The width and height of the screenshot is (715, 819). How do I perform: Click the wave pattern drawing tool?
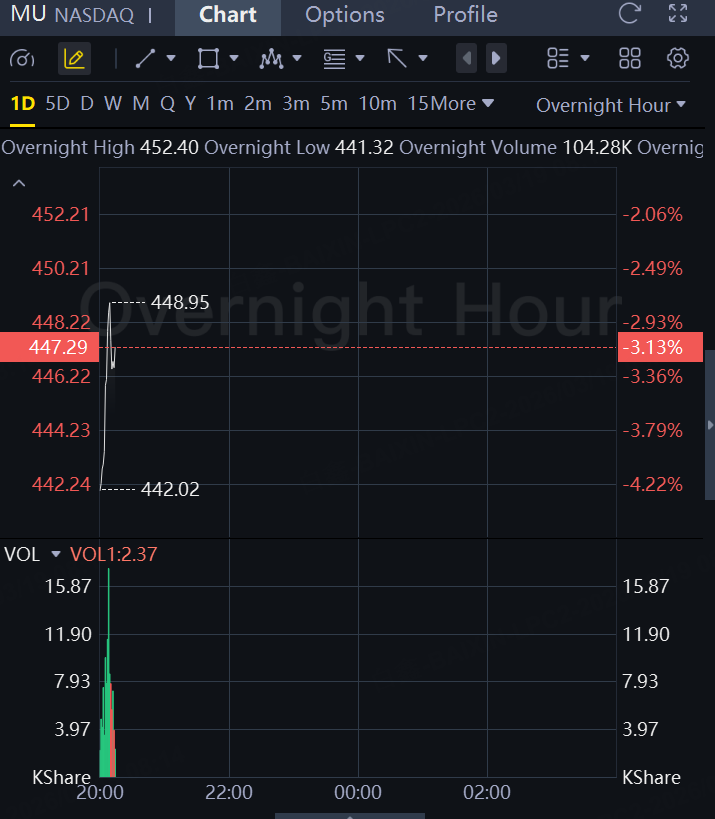point(271,58)
